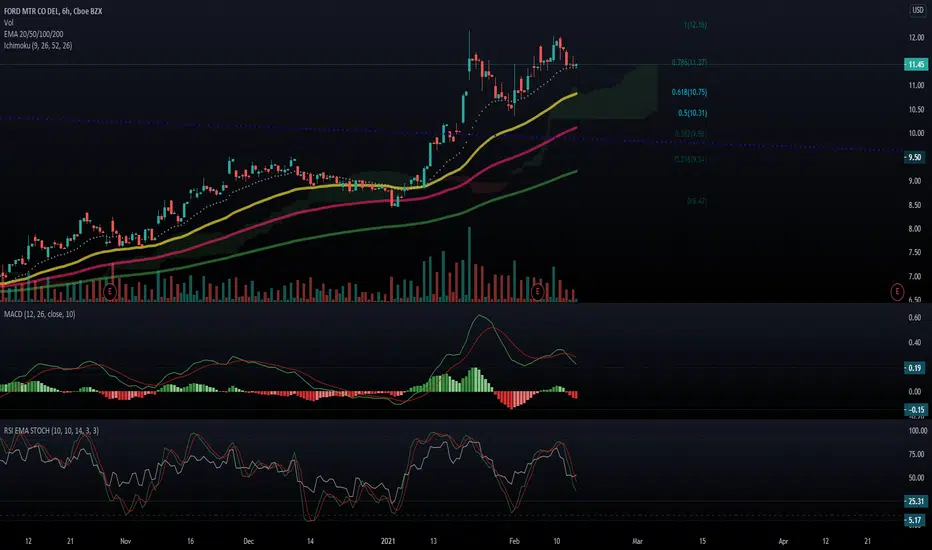Viewport: 932px width, 550px height.
Task: Click the 9.50 price line label
Action: pyautogui.click(x=916, y=158)
